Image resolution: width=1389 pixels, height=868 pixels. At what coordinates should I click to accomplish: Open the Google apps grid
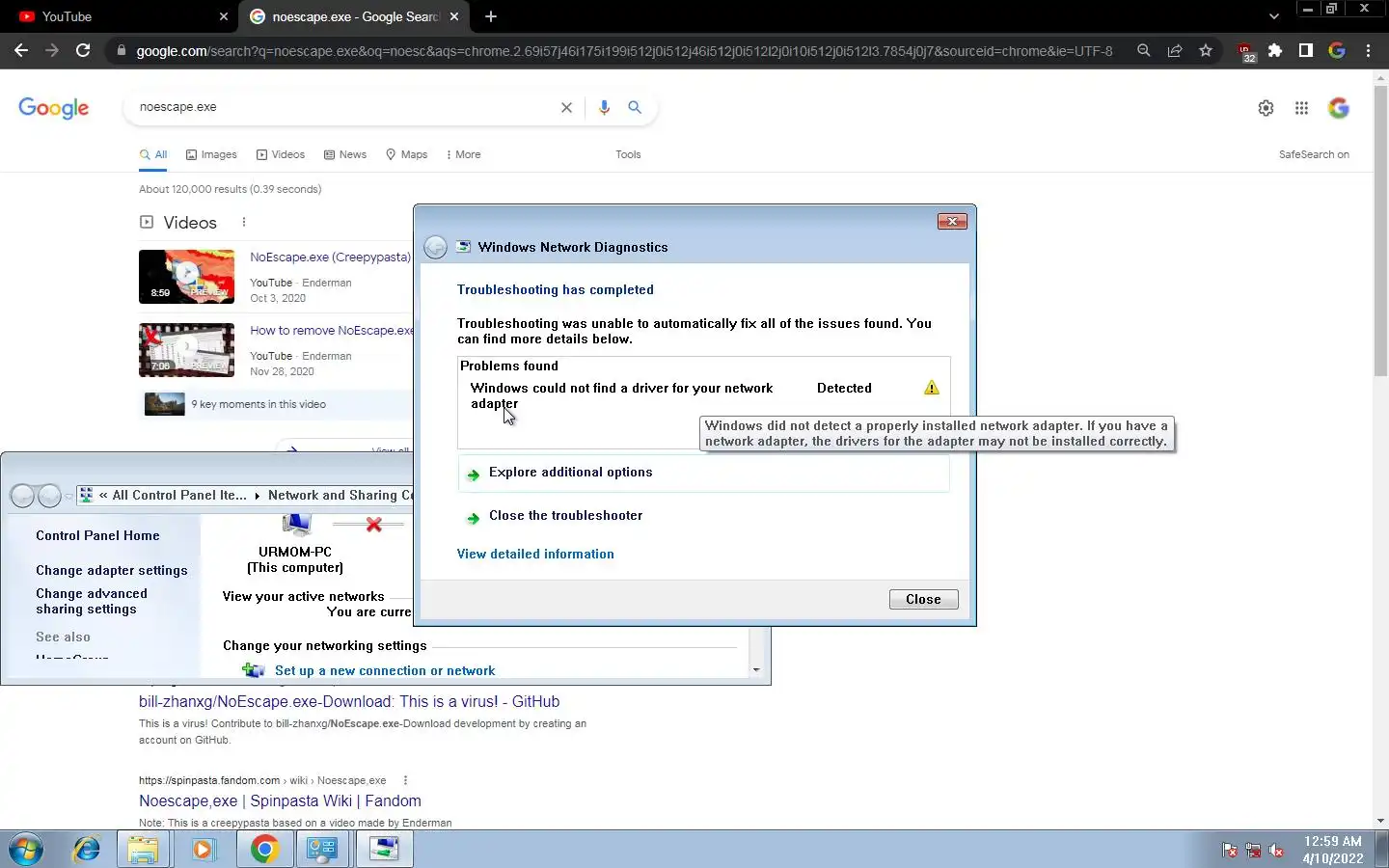point(1301,108)
